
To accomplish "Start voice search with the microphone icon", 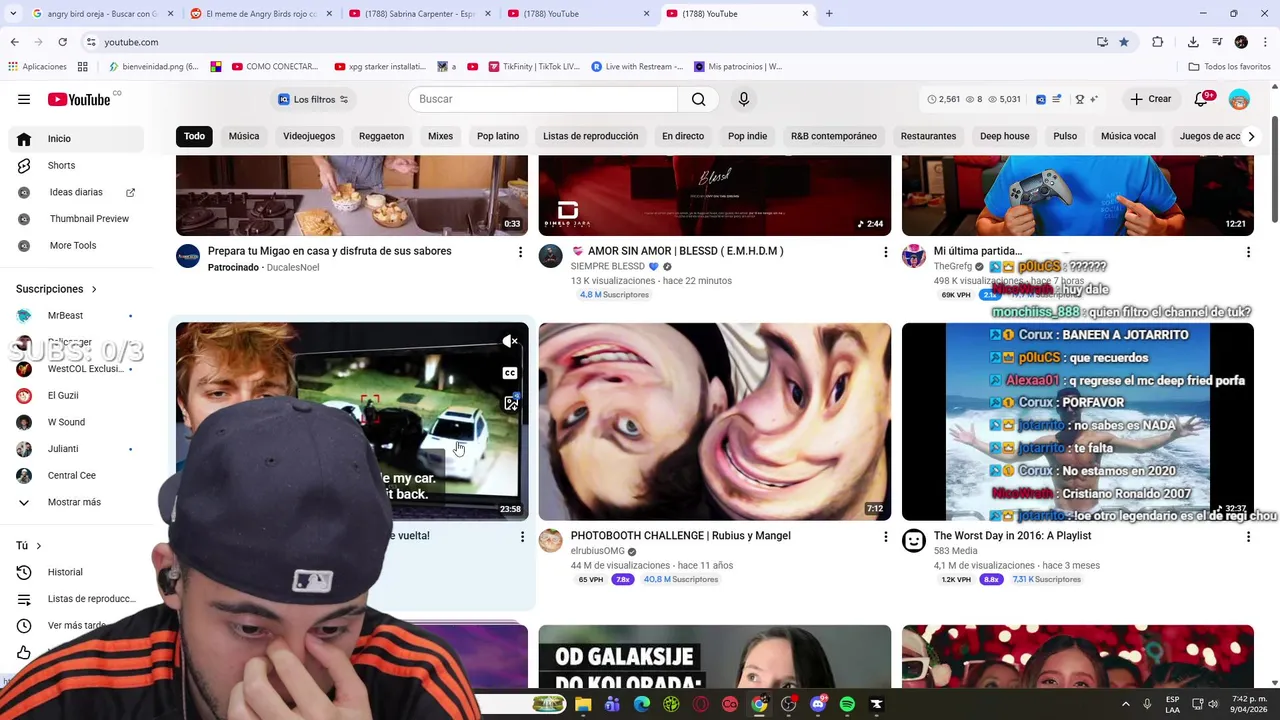I will pos(743,99).
